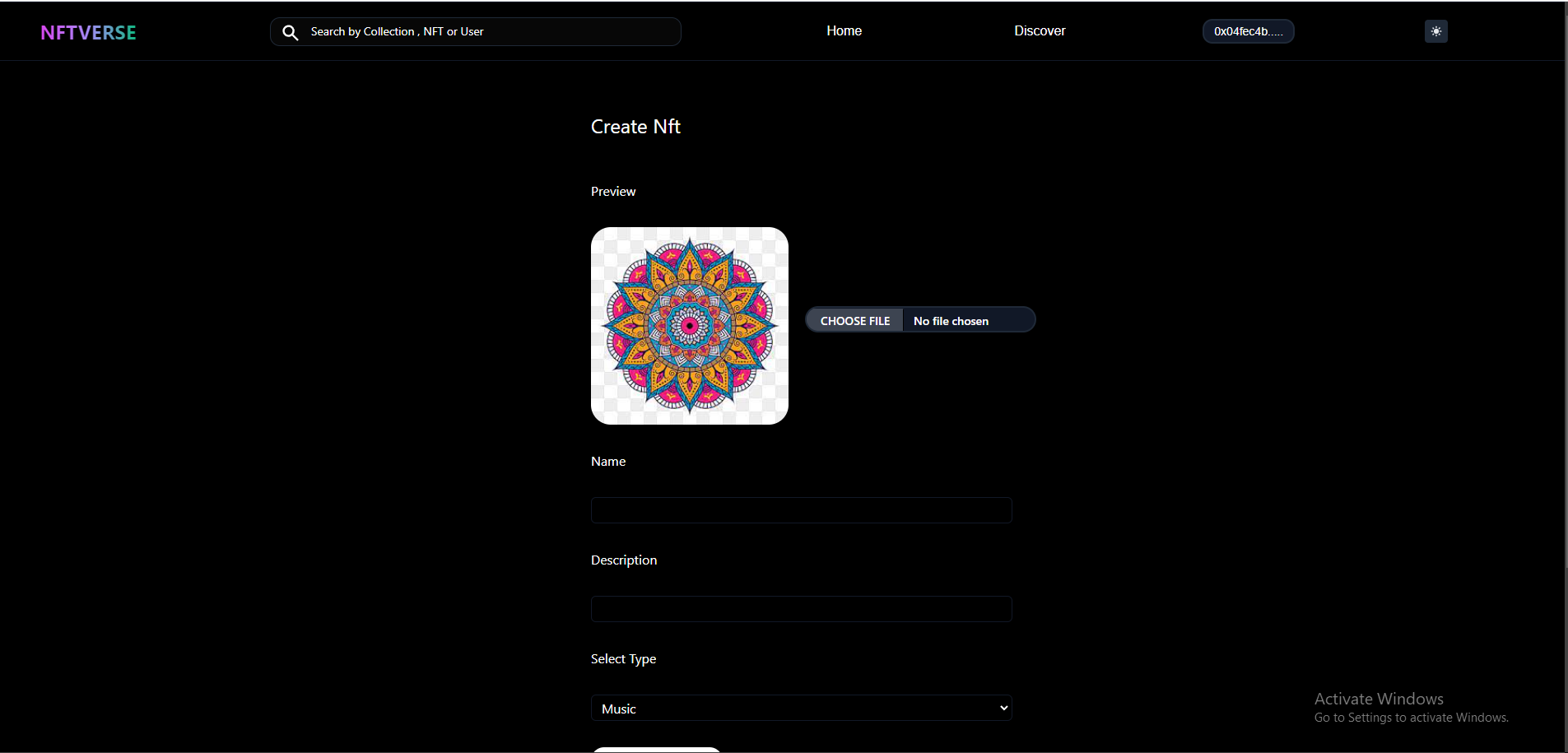1568x753 pixels.
Task: Open the Home page
Action: tap(844, 30)
